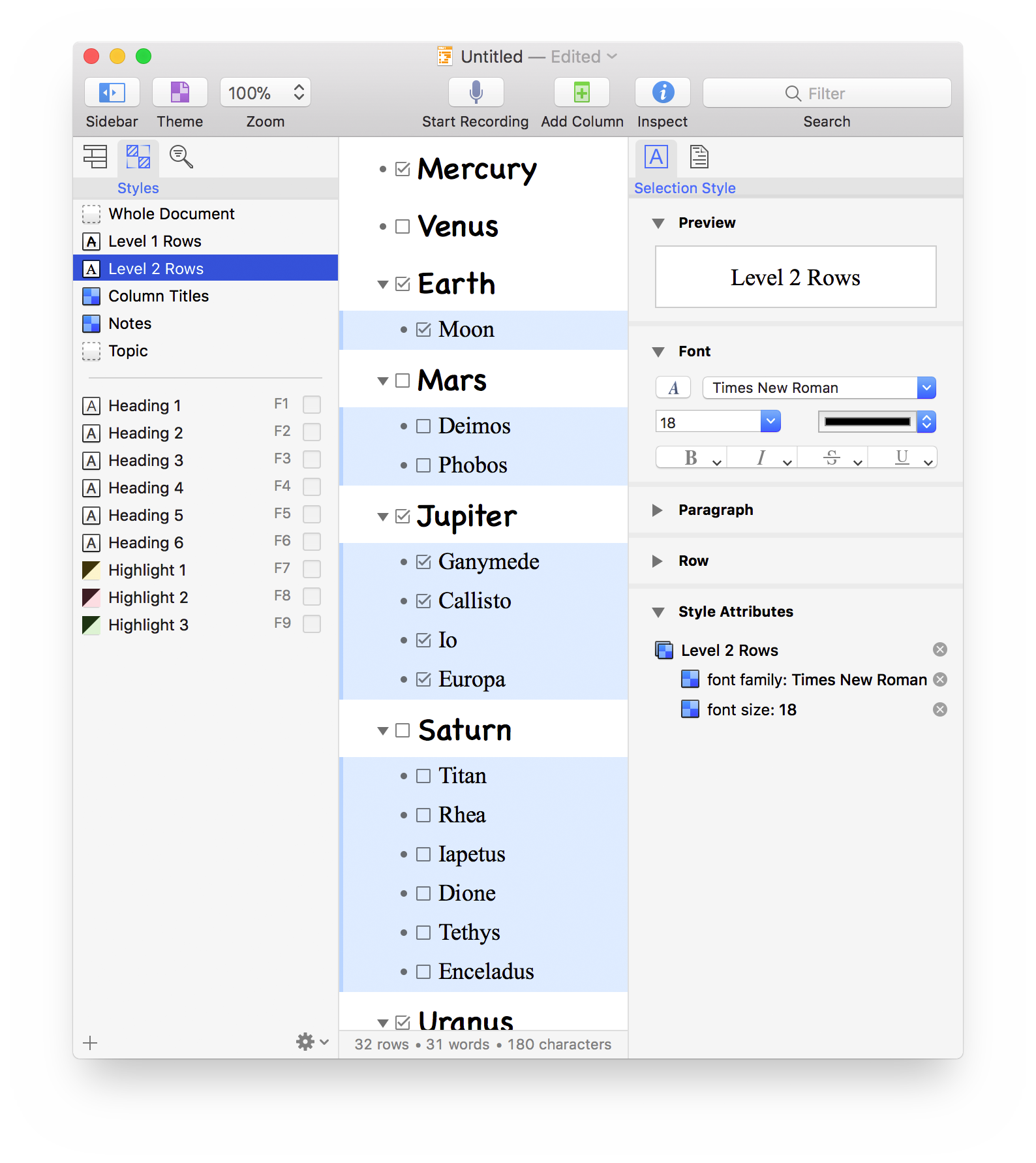The height and width of the screenshot is (1163, 1036).
Task: Click the Notes style icon
Action: click(x=91, y=324)
